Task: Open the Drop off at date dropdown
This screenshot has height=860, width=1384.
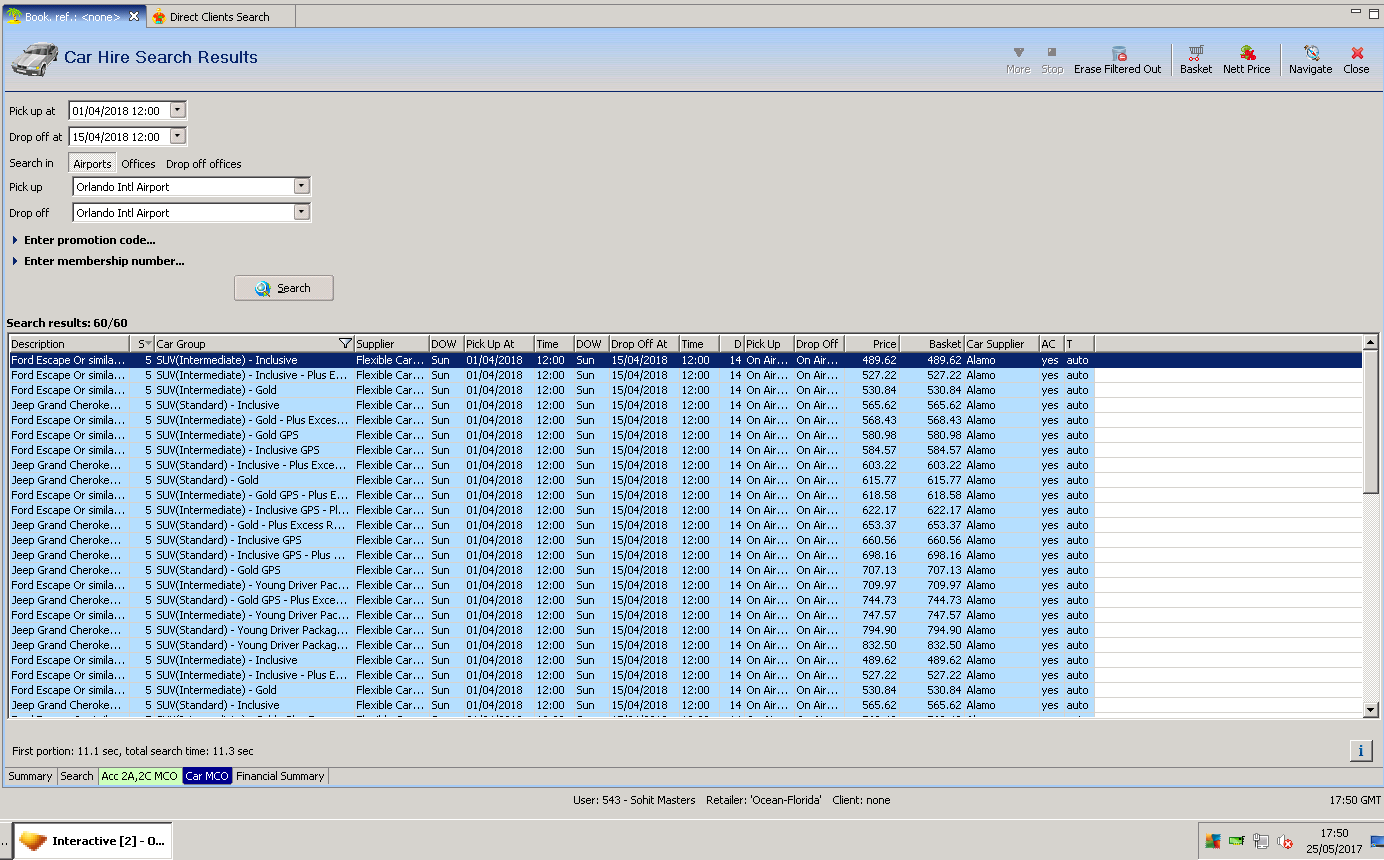Action: point(178,136)
